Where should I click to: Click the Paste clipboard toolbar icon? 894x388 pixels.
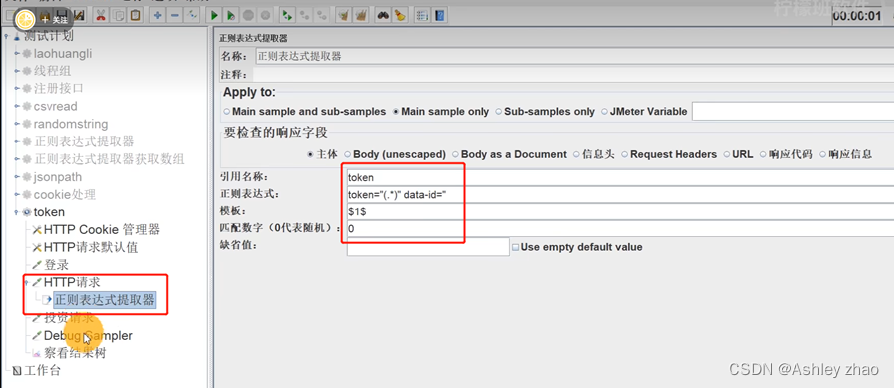tap(135, 15)
